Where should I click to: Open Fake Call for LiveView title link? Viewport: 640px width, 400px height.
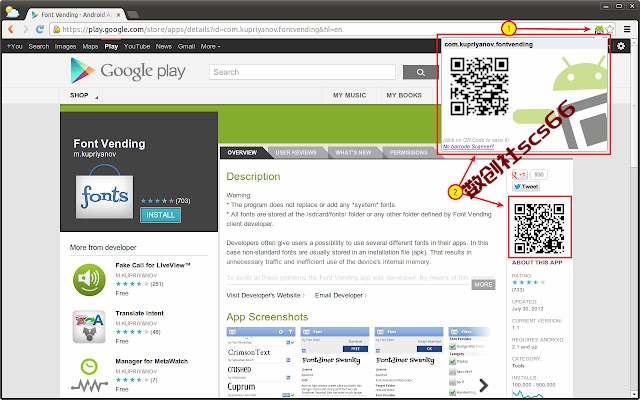(153, 265)
